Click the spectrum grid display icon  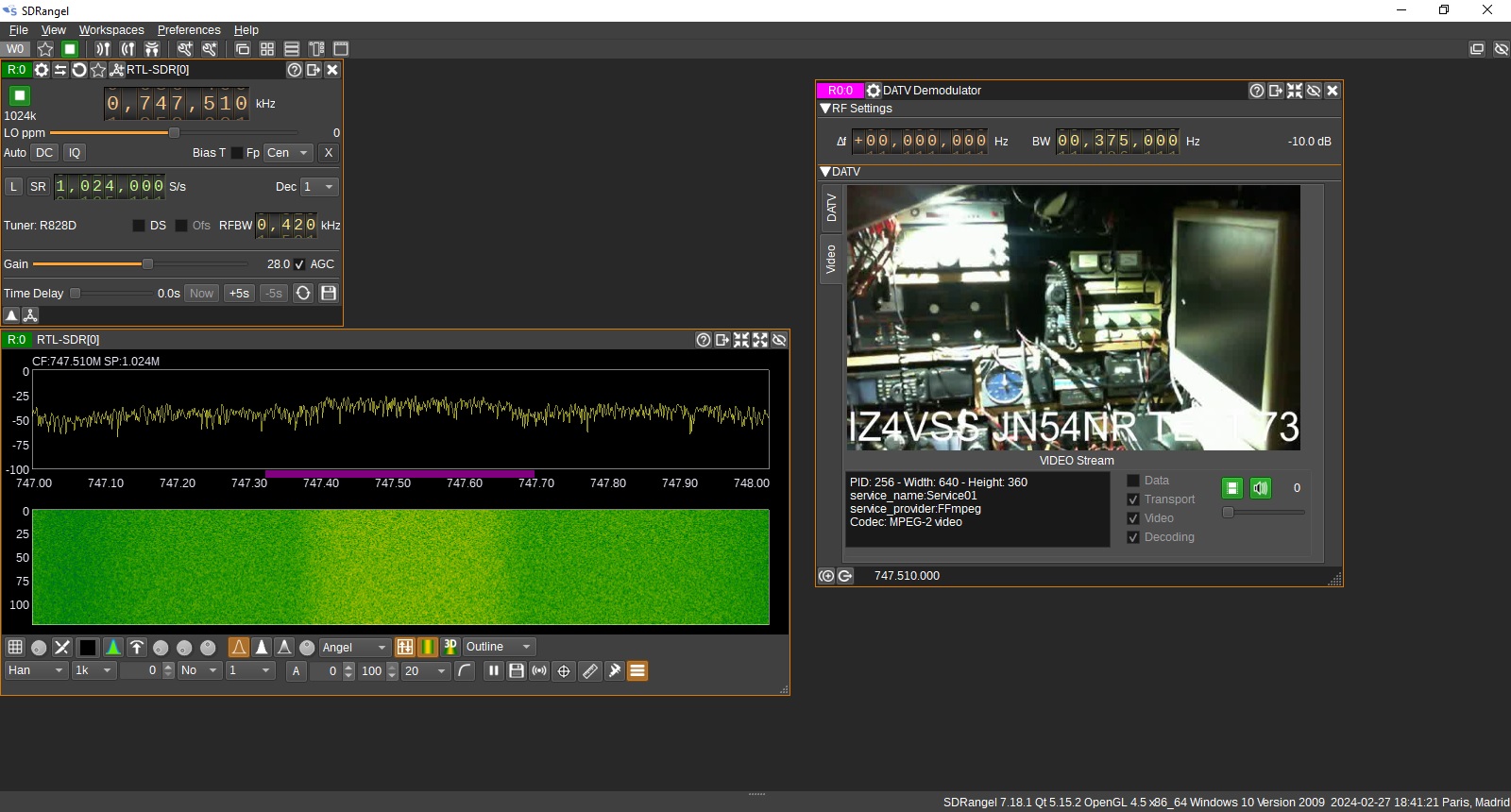[15, 647]
